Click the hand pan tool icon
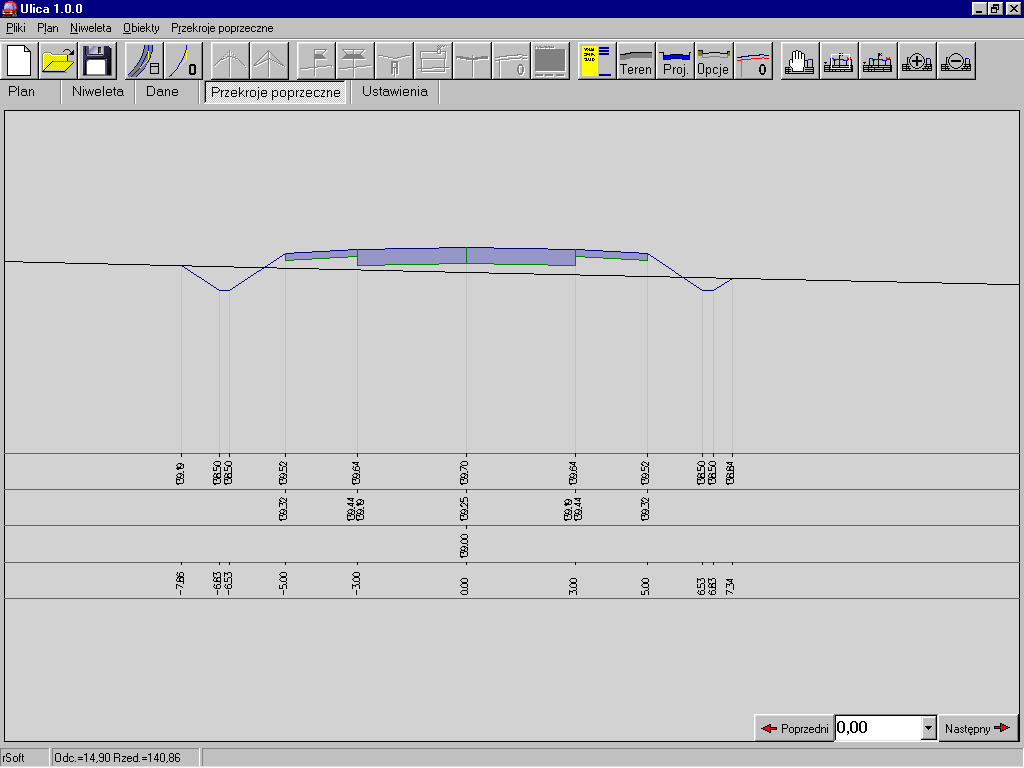 click(799, 61)
